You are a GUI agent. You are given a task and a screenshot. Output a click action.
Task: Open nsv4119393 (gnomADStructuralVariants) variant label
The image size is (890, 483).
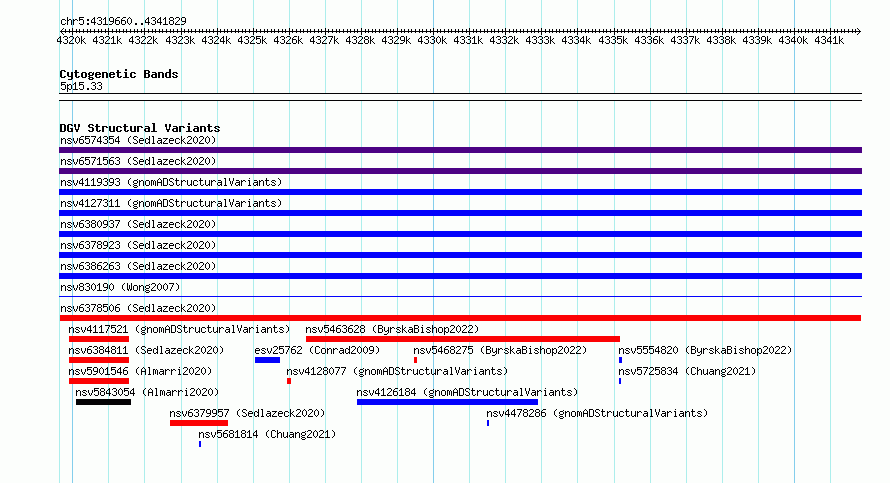click(171, 182)
